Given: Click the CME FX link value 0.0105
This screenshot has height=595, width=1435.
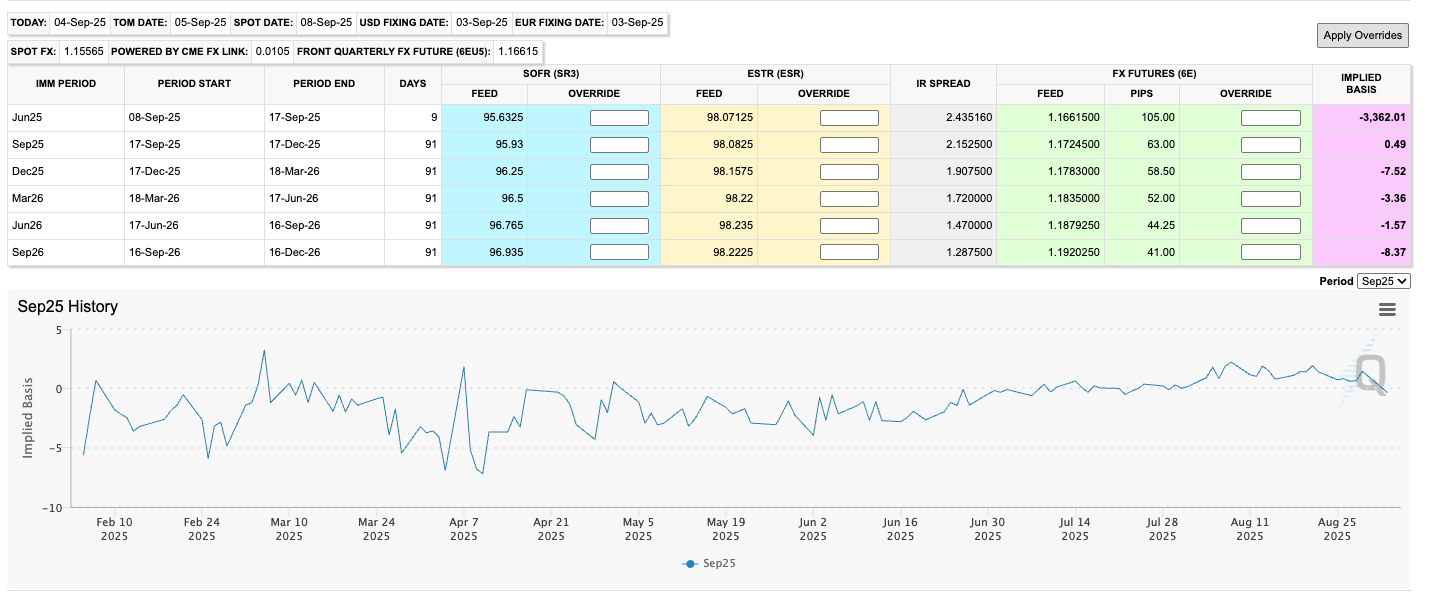Looking at the screenshot, I should [272, 50].
